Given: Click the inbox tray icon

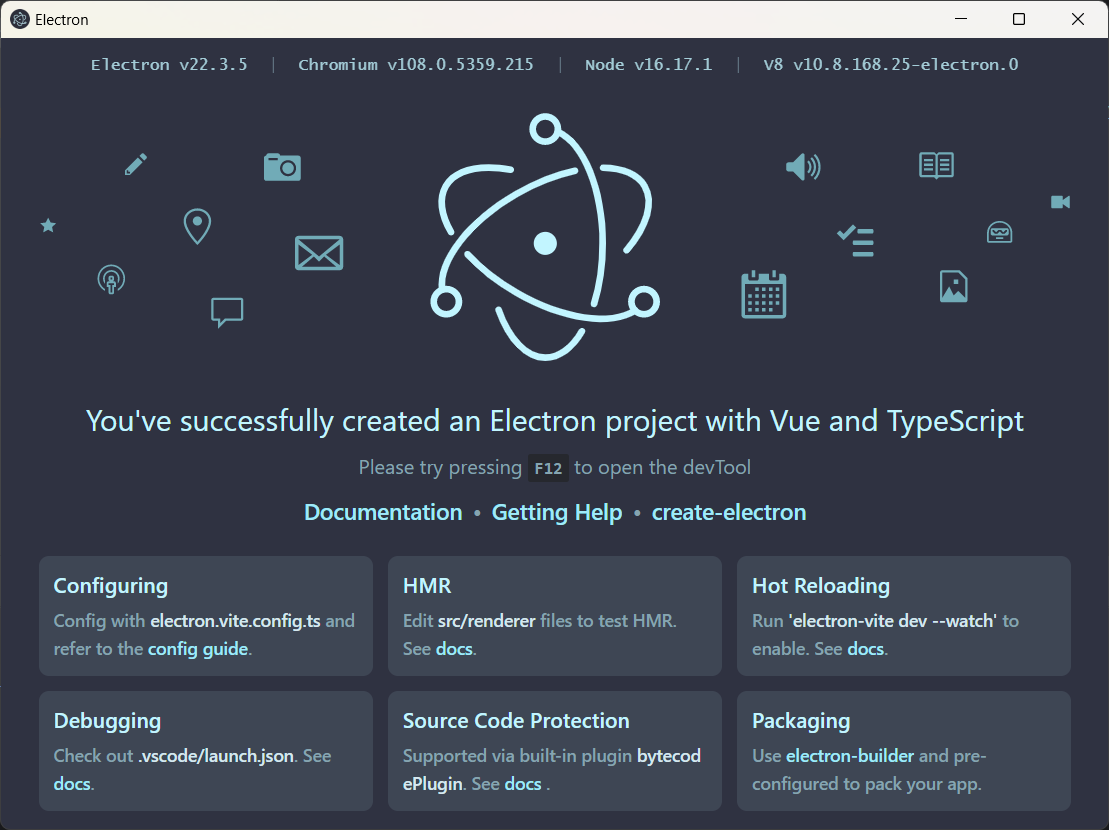Looking at the screenshot, I should tap(999, 232).
